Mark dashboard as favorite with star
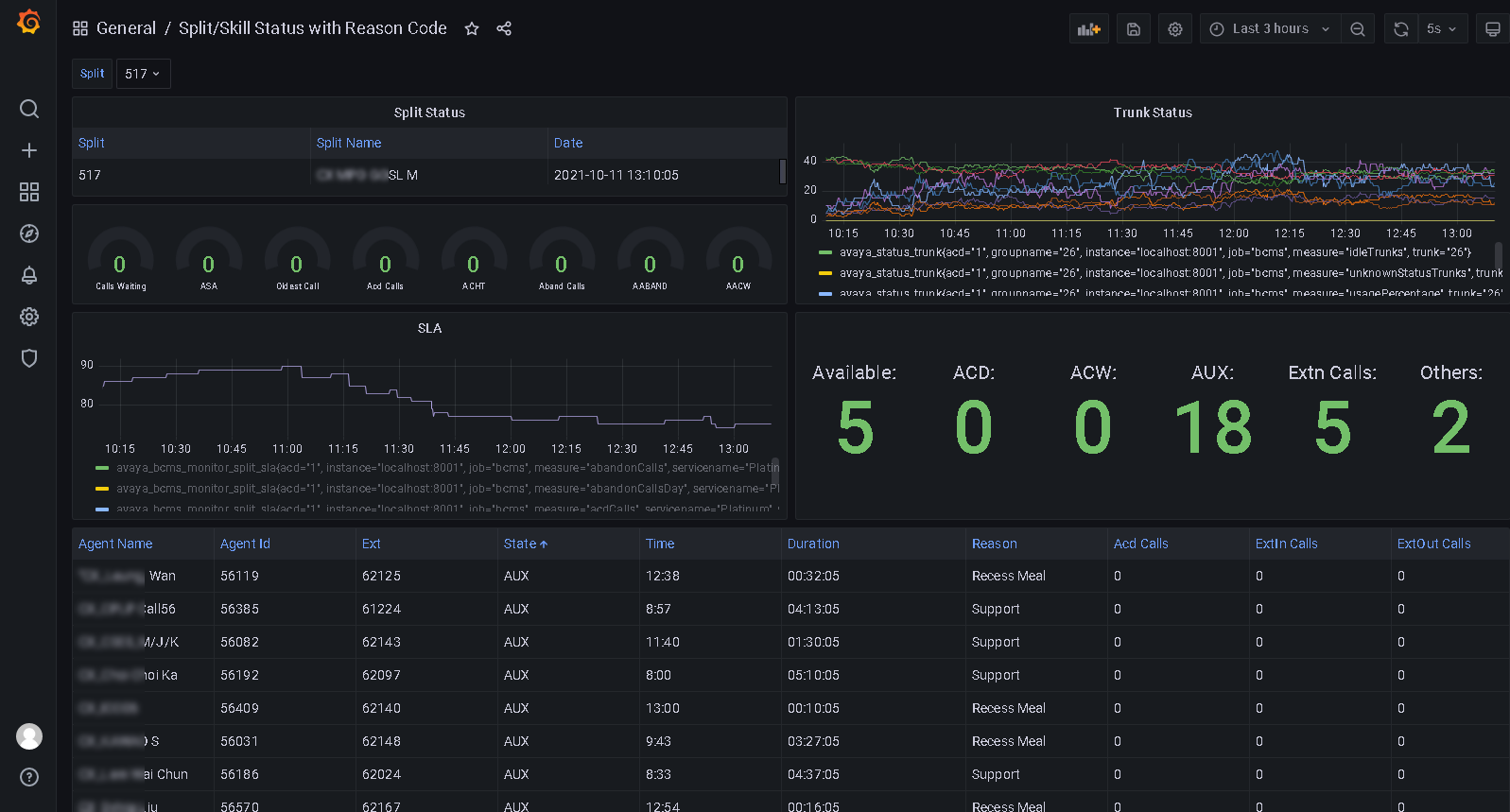 tap(472, 28)
